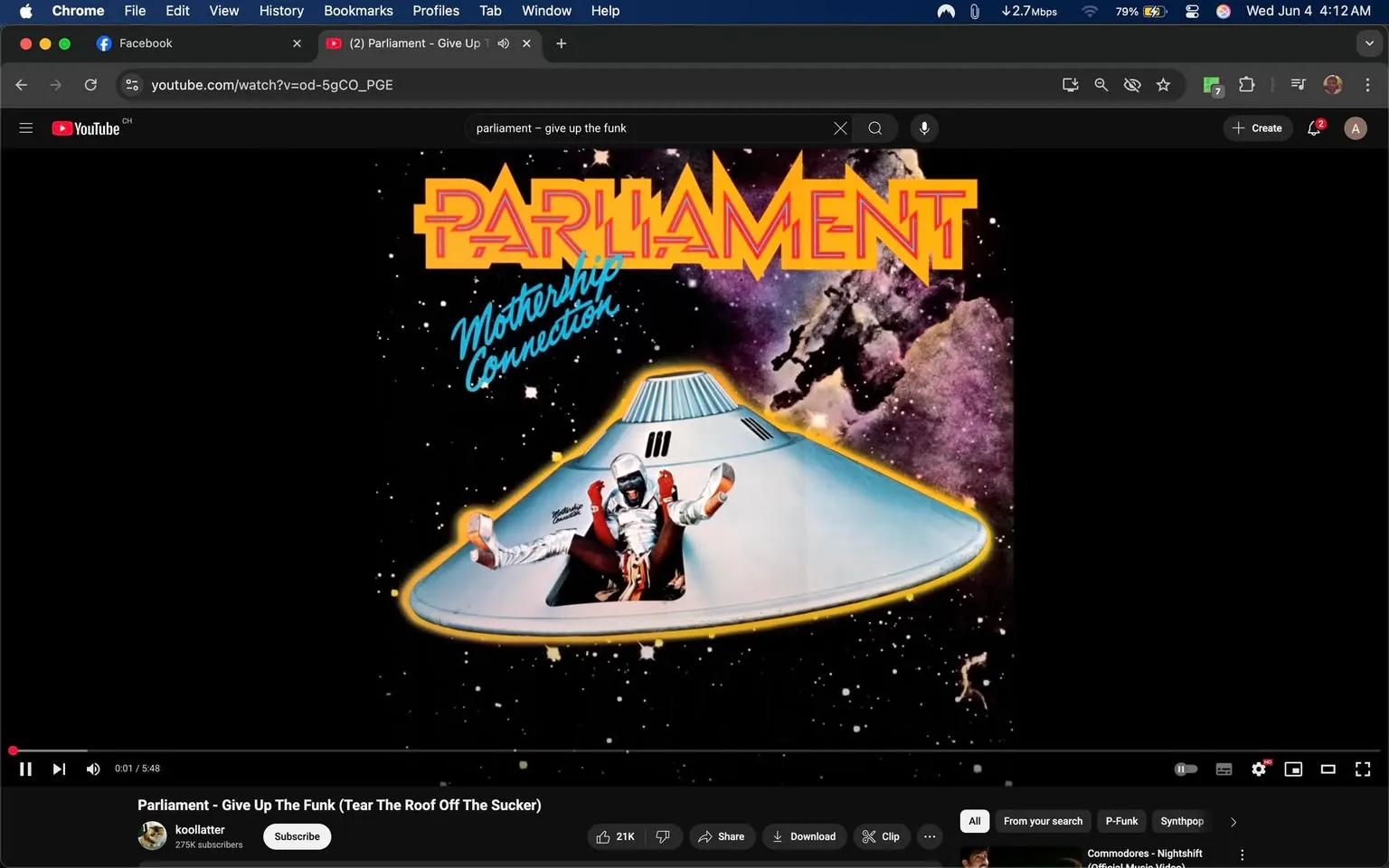Toggle autoplay off

[1186, 769]
